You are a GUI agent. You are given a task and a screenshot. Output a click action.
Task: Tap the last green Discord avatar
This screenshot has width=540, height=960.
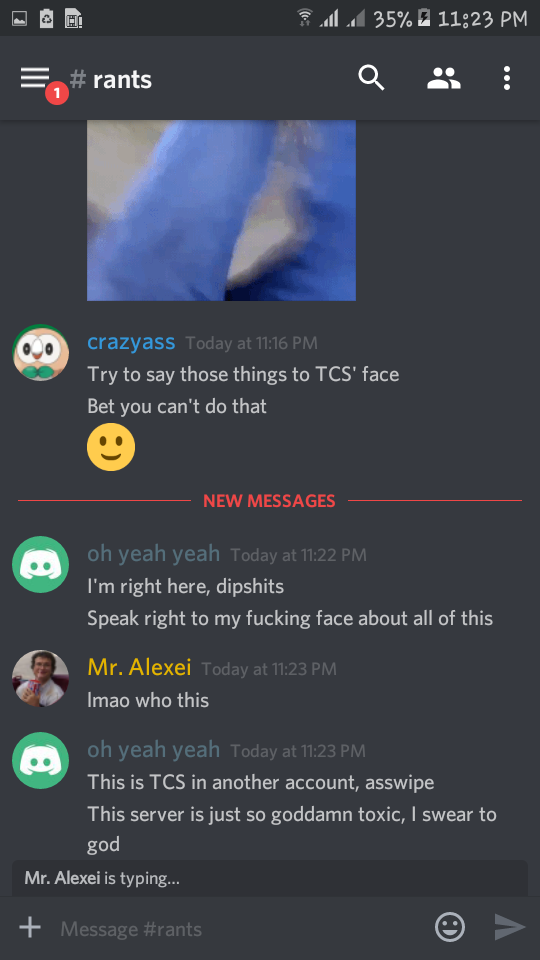pyautogui.click(x=40, y=760)
